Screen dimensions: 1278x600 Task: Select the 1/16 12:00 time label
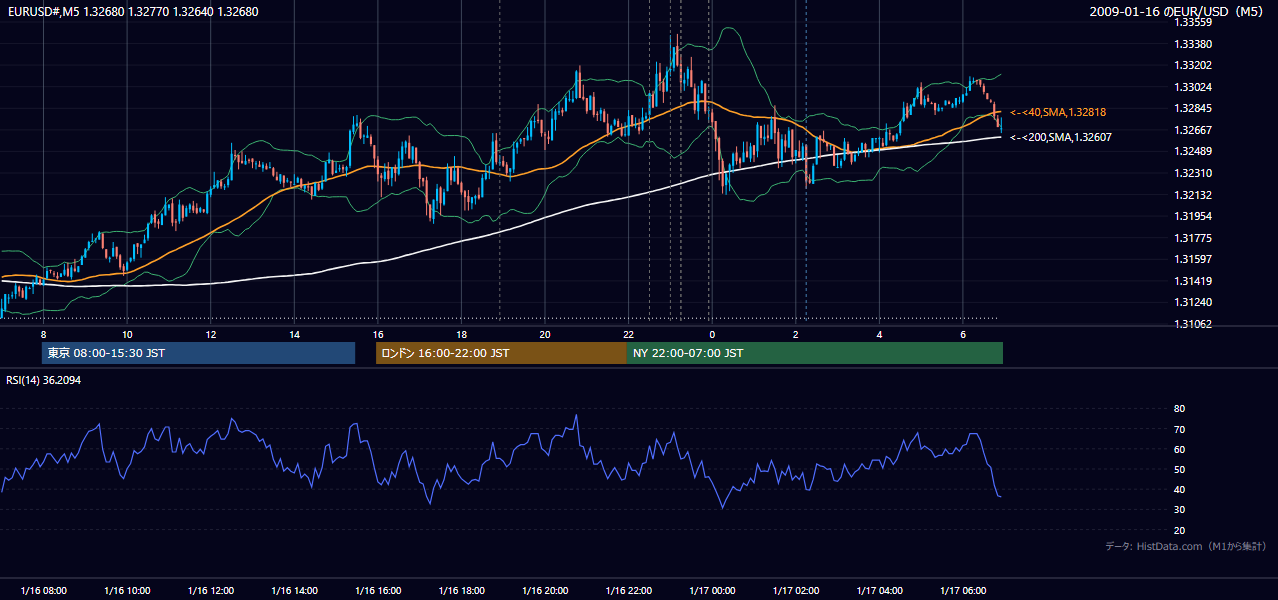210,591
